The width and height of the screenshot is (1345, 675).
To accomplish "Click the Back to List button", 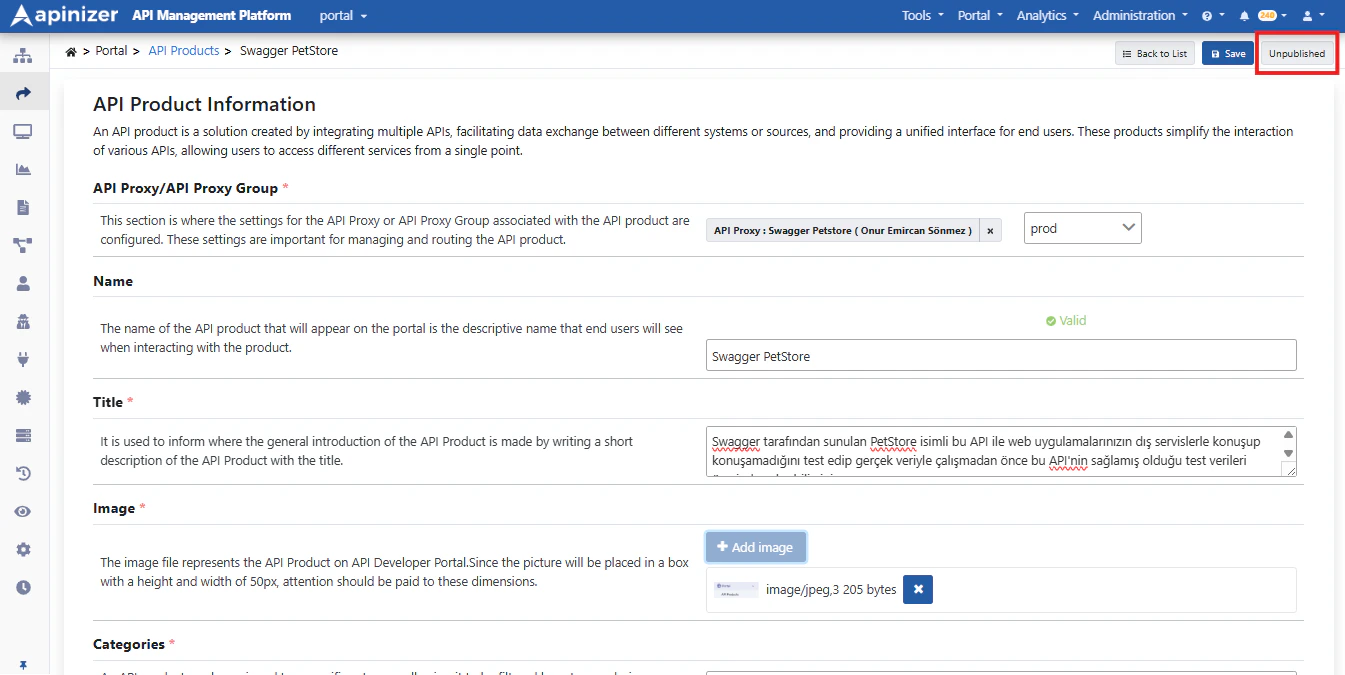I will point(1155,53).
